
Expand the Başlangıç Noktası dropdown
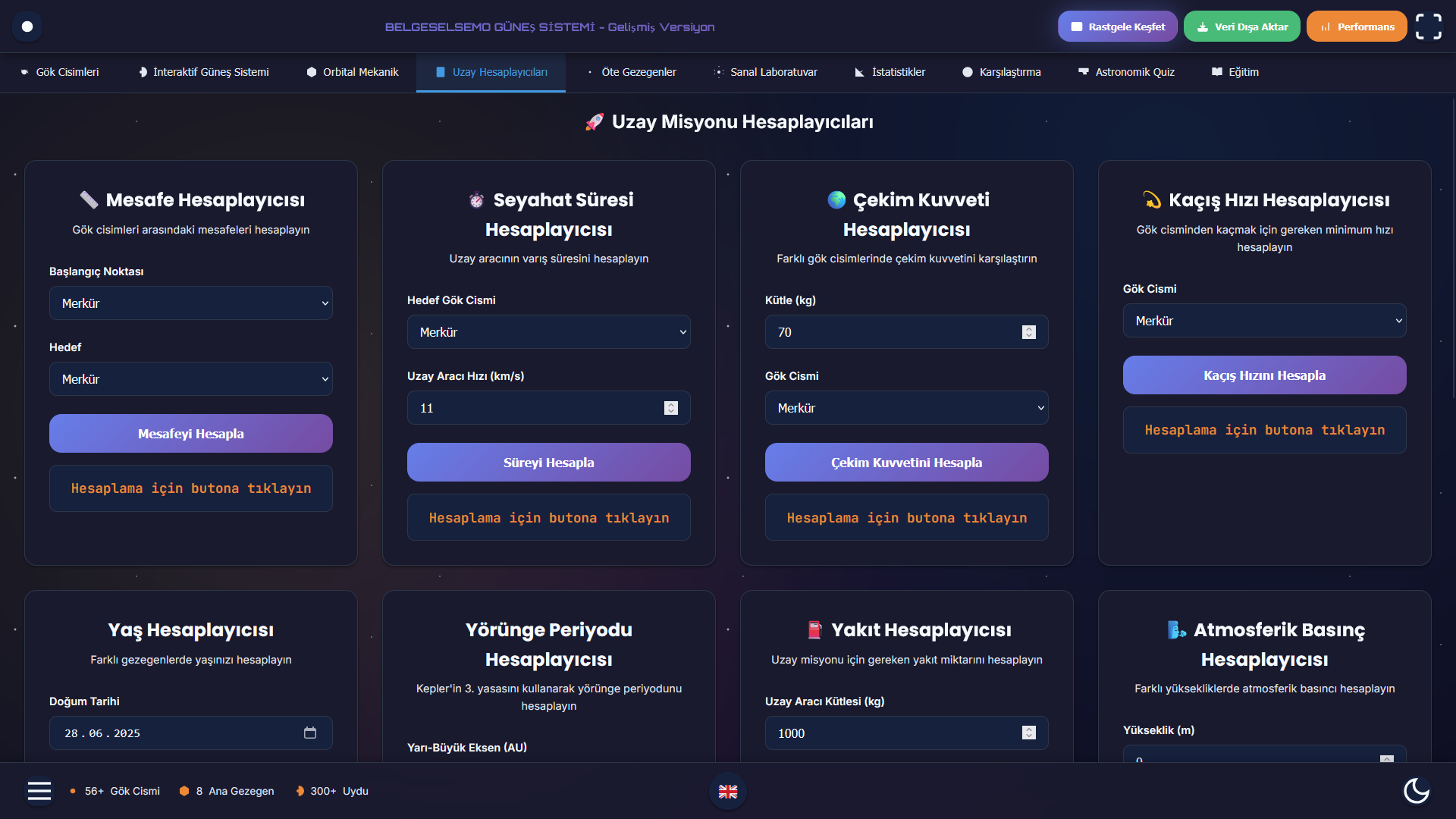[x=190, y=303]
